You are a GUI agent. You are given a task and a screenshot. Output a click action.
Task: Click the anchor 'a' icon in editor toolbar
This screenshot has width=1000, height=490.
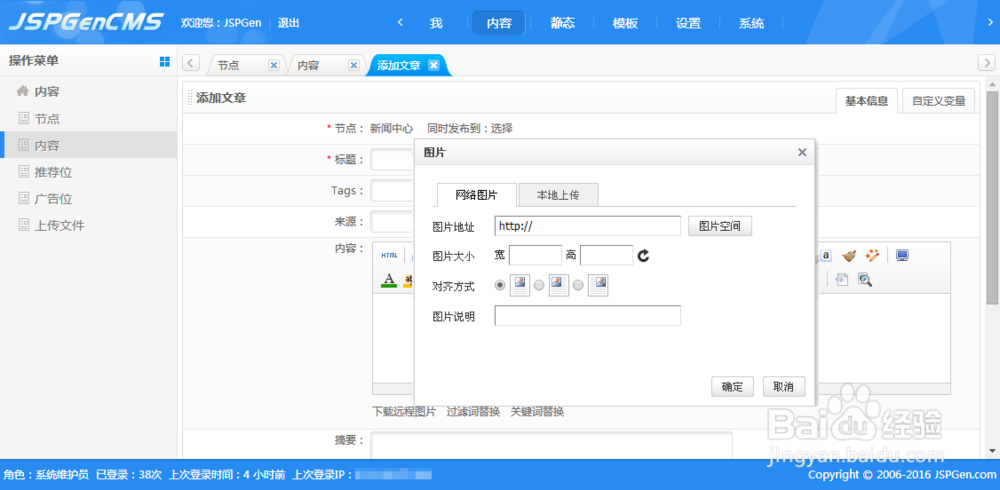click(826, 256)
